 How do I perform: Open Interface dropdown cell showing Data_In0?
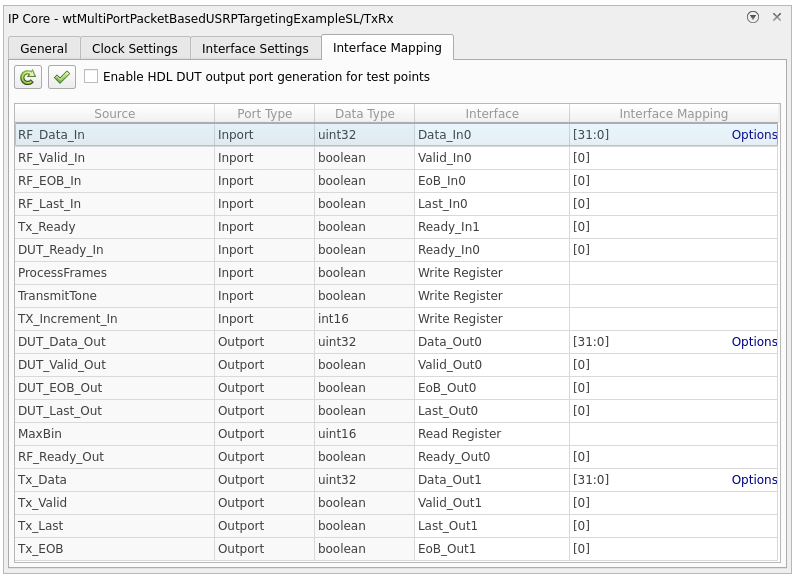[x=491, y=135]
